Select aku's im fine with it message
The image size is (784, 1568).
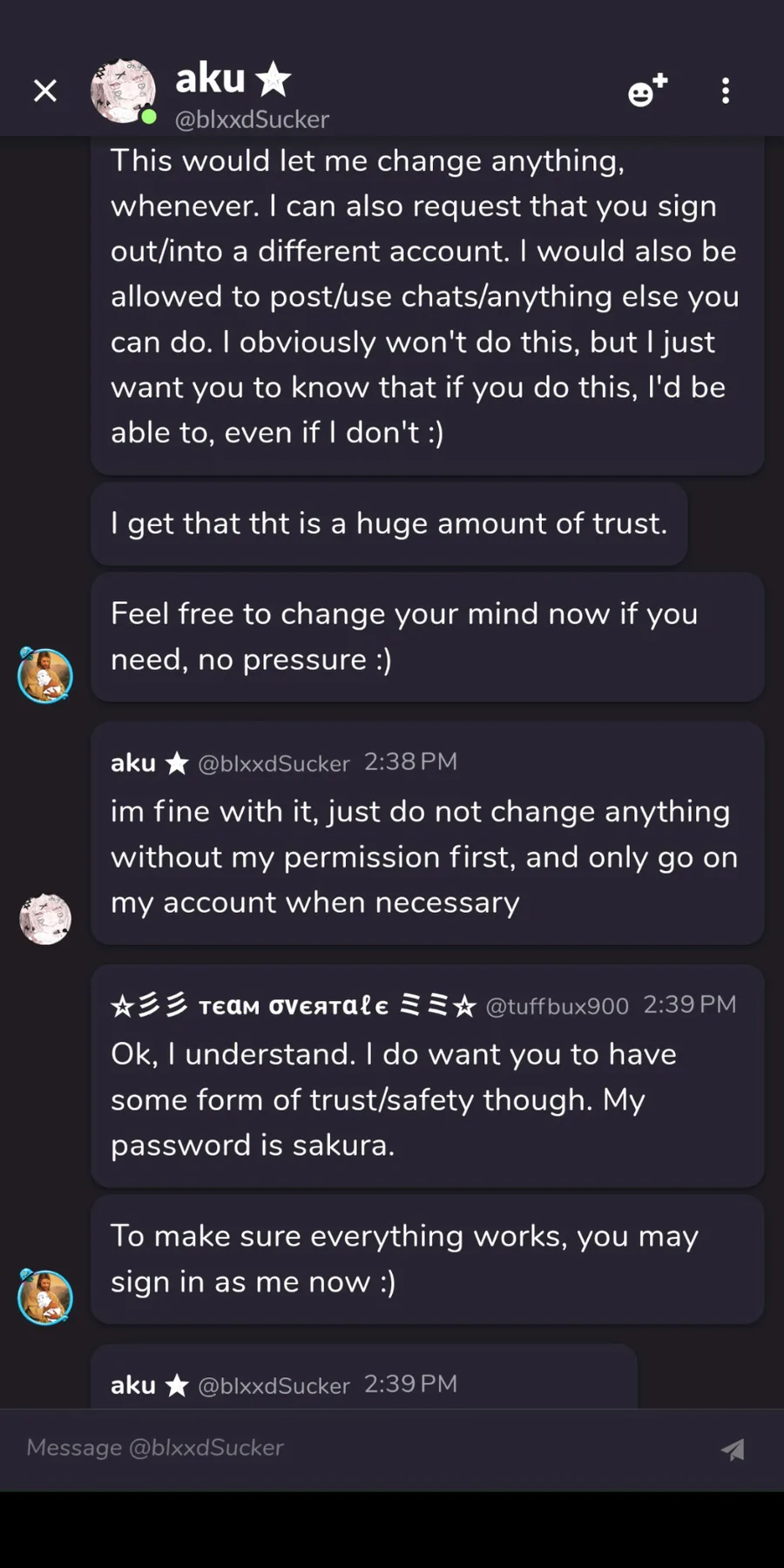tap(428, 833)
